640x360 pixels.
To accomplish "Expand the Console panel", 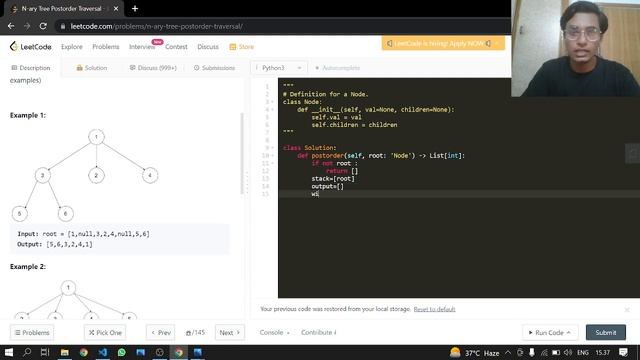I will [275, 333].
